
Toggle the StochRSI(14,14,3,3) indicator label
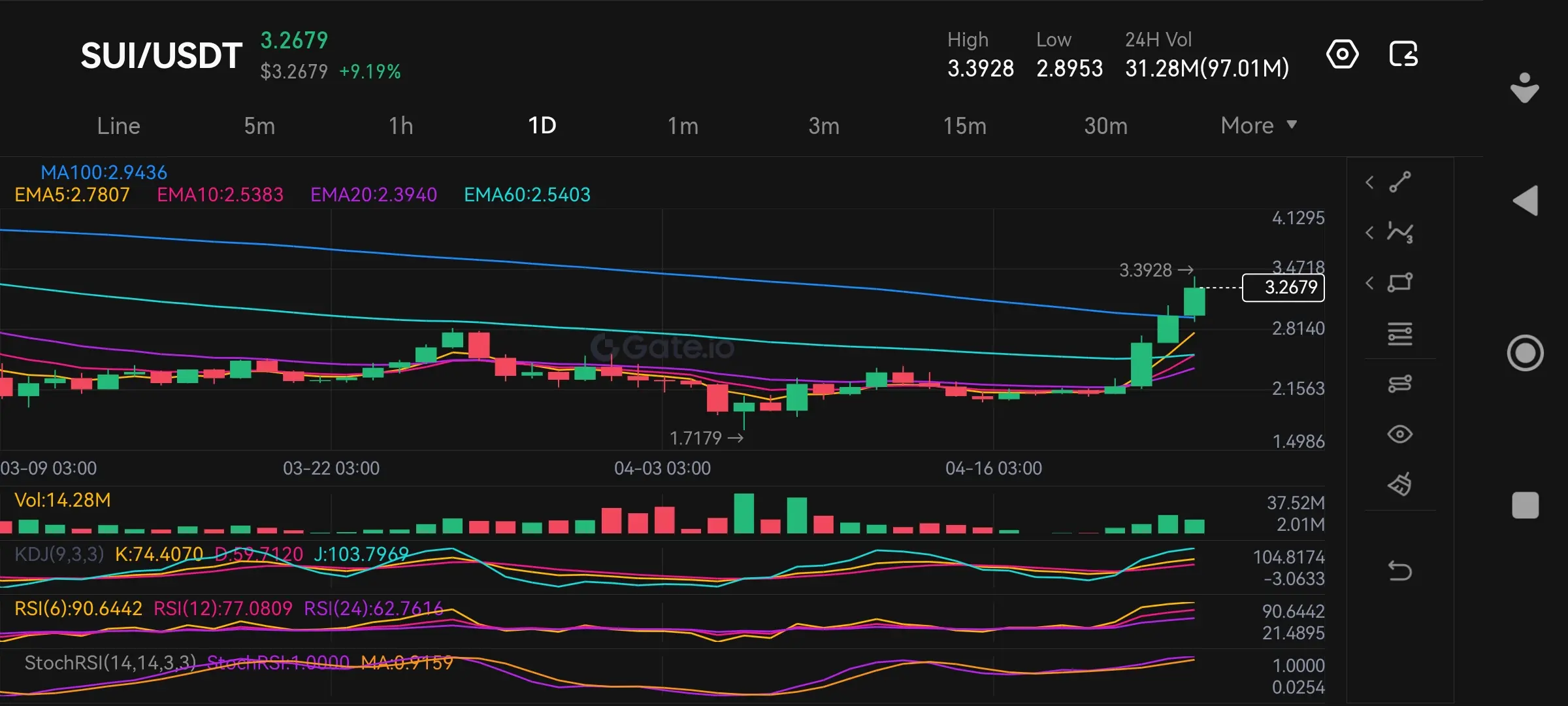[x=110, y=663]
